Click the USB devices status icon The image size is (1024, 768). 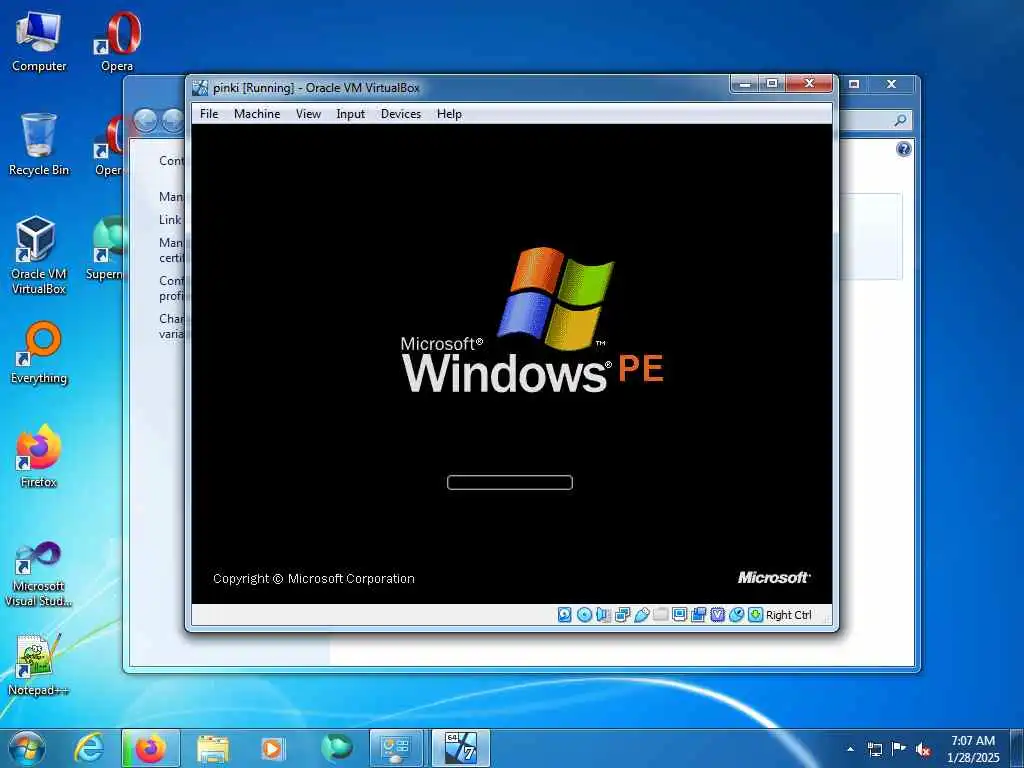(x=641, y=615)
